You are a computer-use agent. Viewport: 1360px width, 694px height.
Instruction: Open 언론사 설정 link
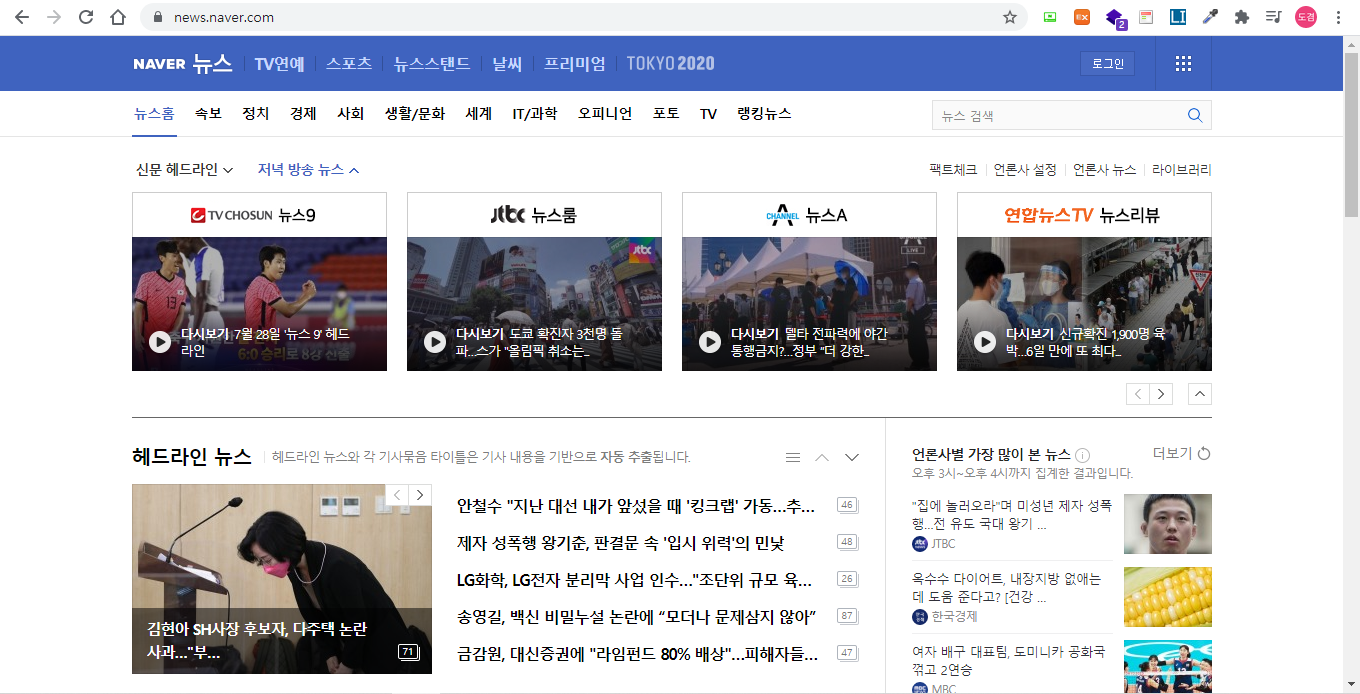tap(1025, 170)
